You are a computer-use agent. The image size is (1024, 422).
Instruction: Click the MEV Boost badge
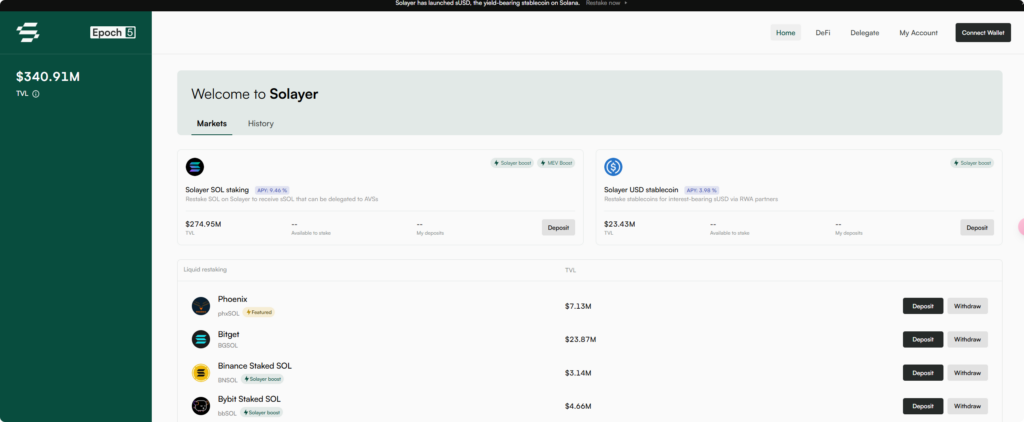pyautogui.click(x=556, y=163)
